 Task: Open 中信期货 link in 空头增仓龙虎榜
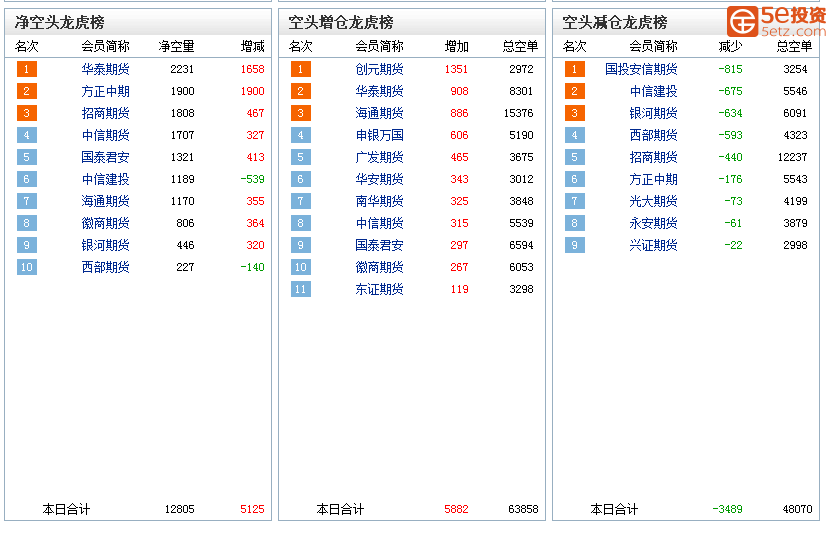(x=379, y=223)
